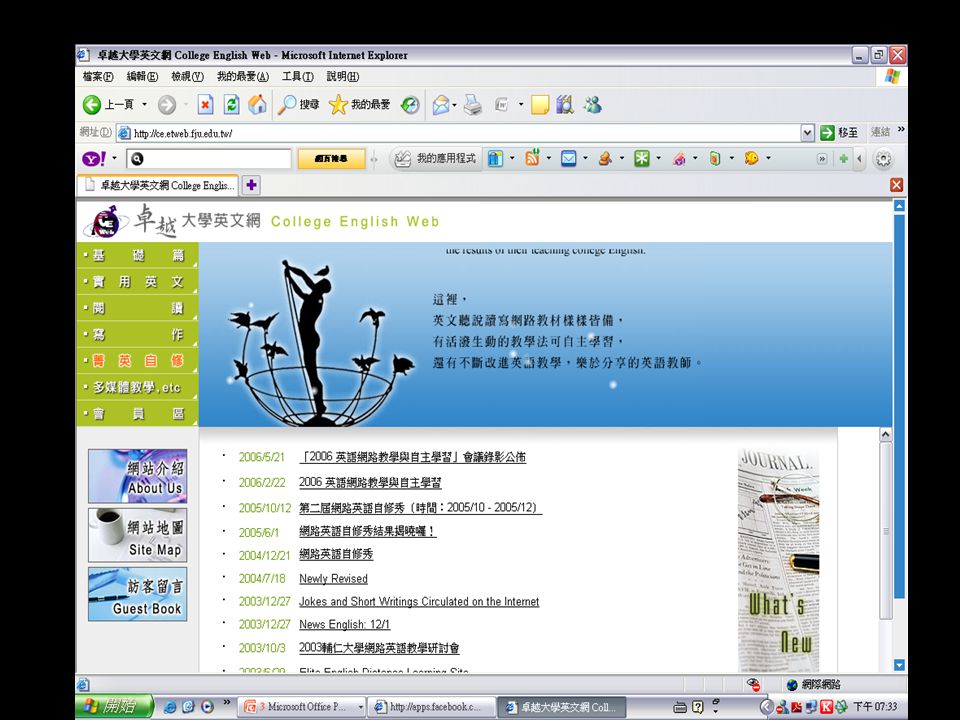The image size is (960, 720).
Task: Expand green asterisk icon dropdown arrow
Action: coord(659,158)
